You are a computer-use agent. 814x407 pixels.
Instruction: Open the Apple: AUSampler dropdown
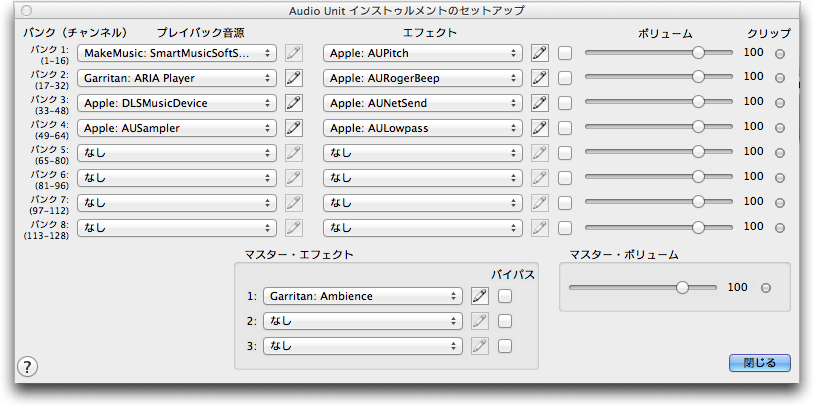click(177, 128)
